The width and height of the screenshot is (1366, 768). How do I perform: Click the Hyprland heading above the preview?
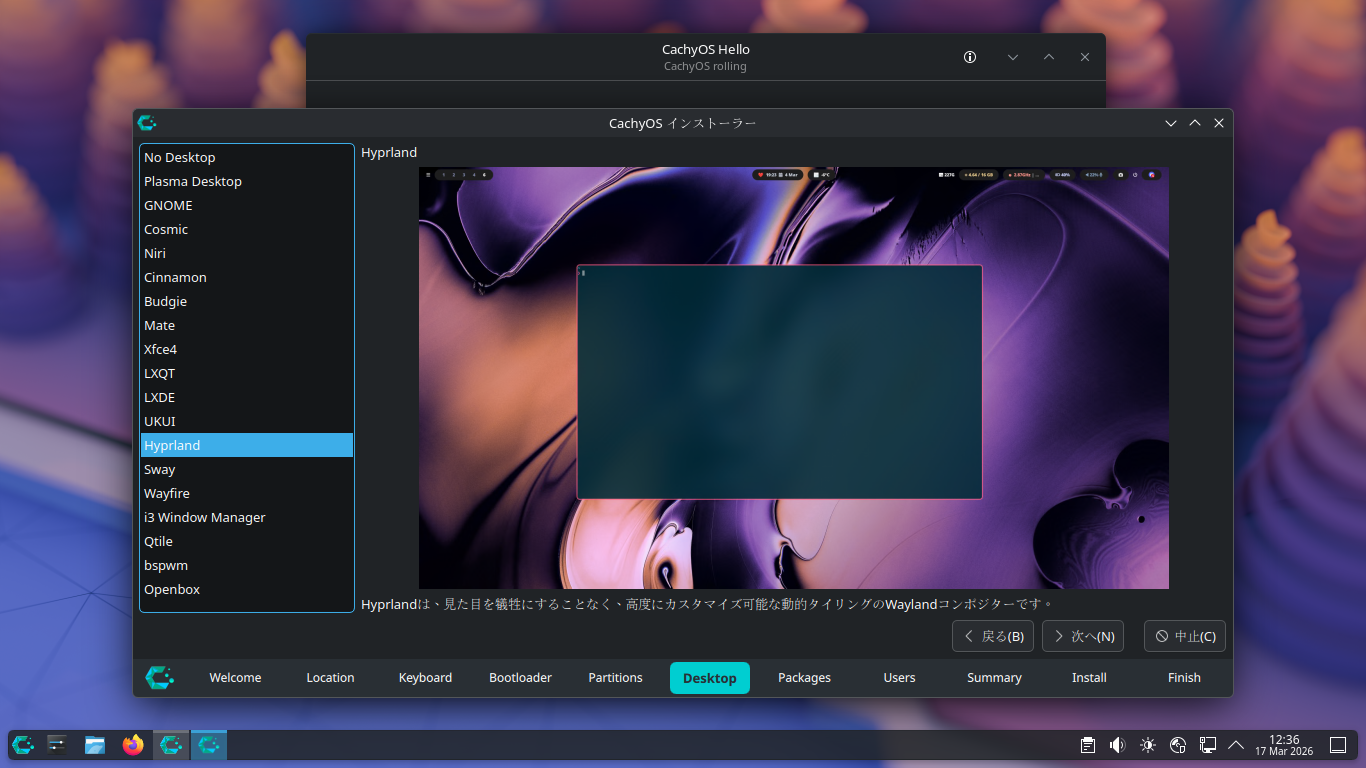(389, 153)
